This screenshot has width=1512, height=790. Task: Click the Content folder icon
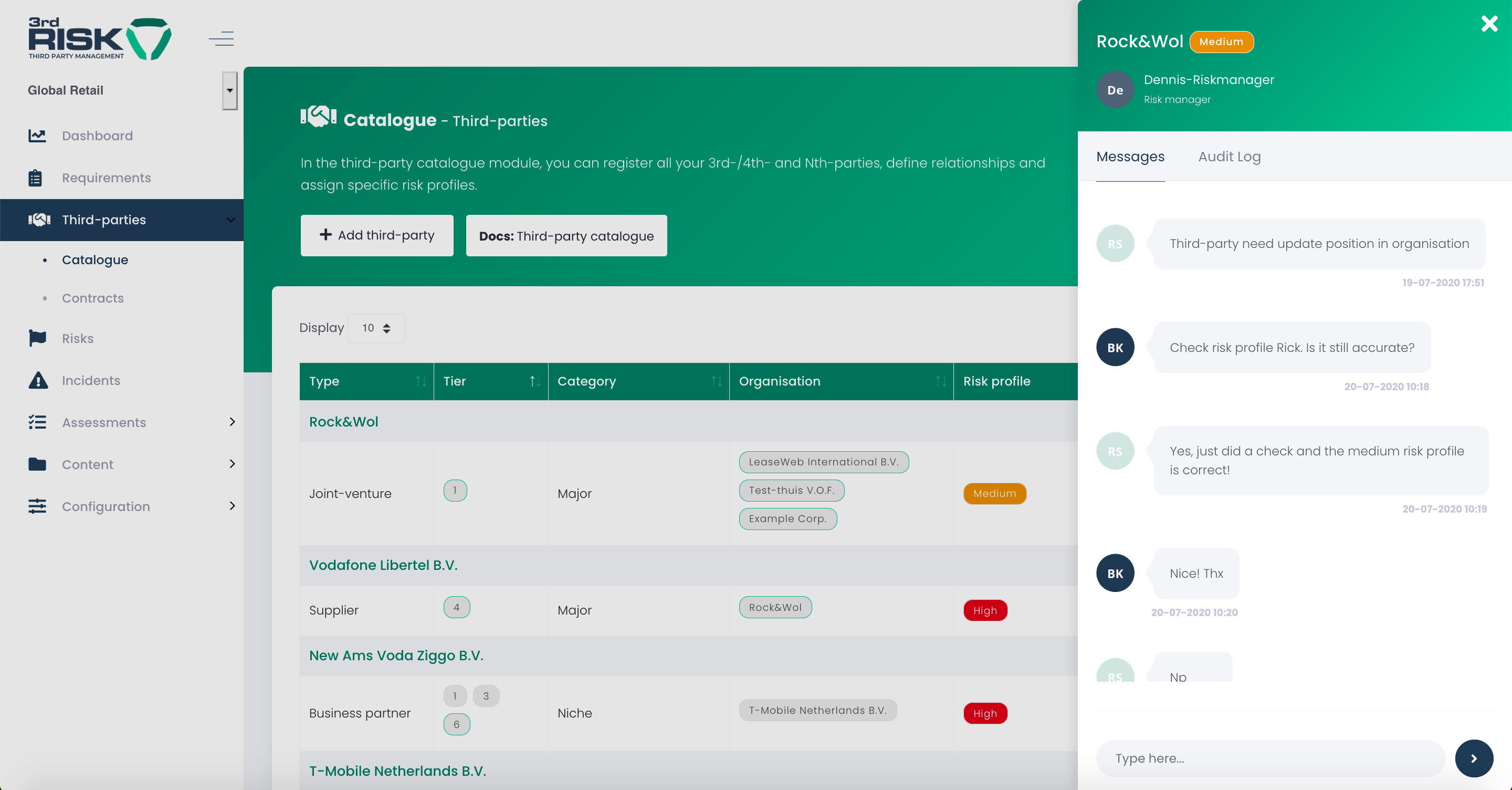pyautogui.click(x=37, y=464)
